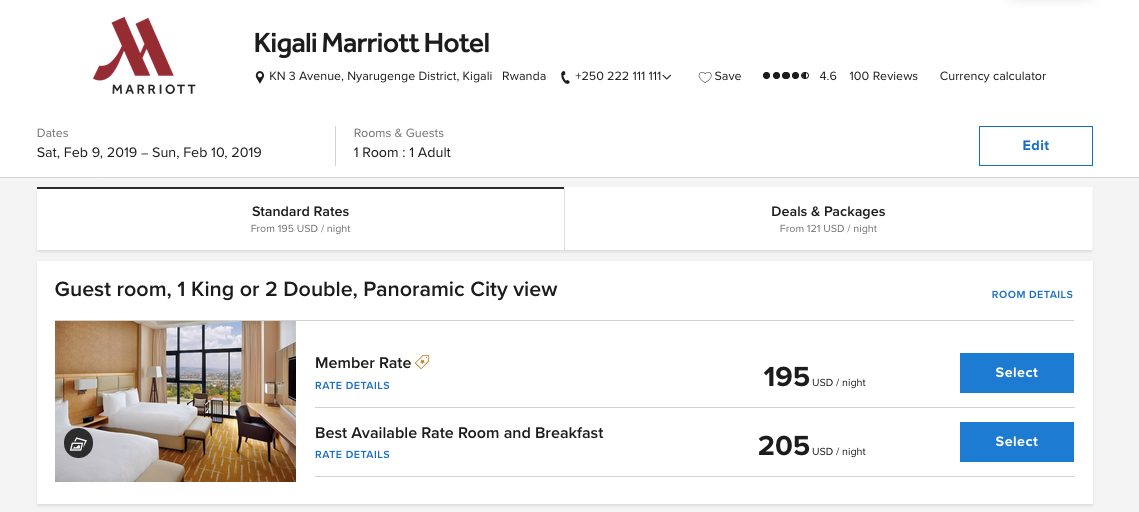Click the Save heart icon

[x=704, y=77]
